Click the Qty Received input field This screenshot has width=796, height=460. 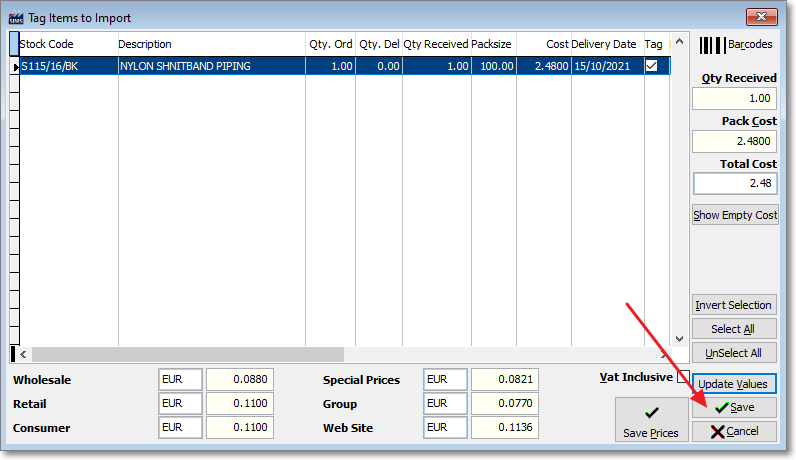(x=734, y=98)
